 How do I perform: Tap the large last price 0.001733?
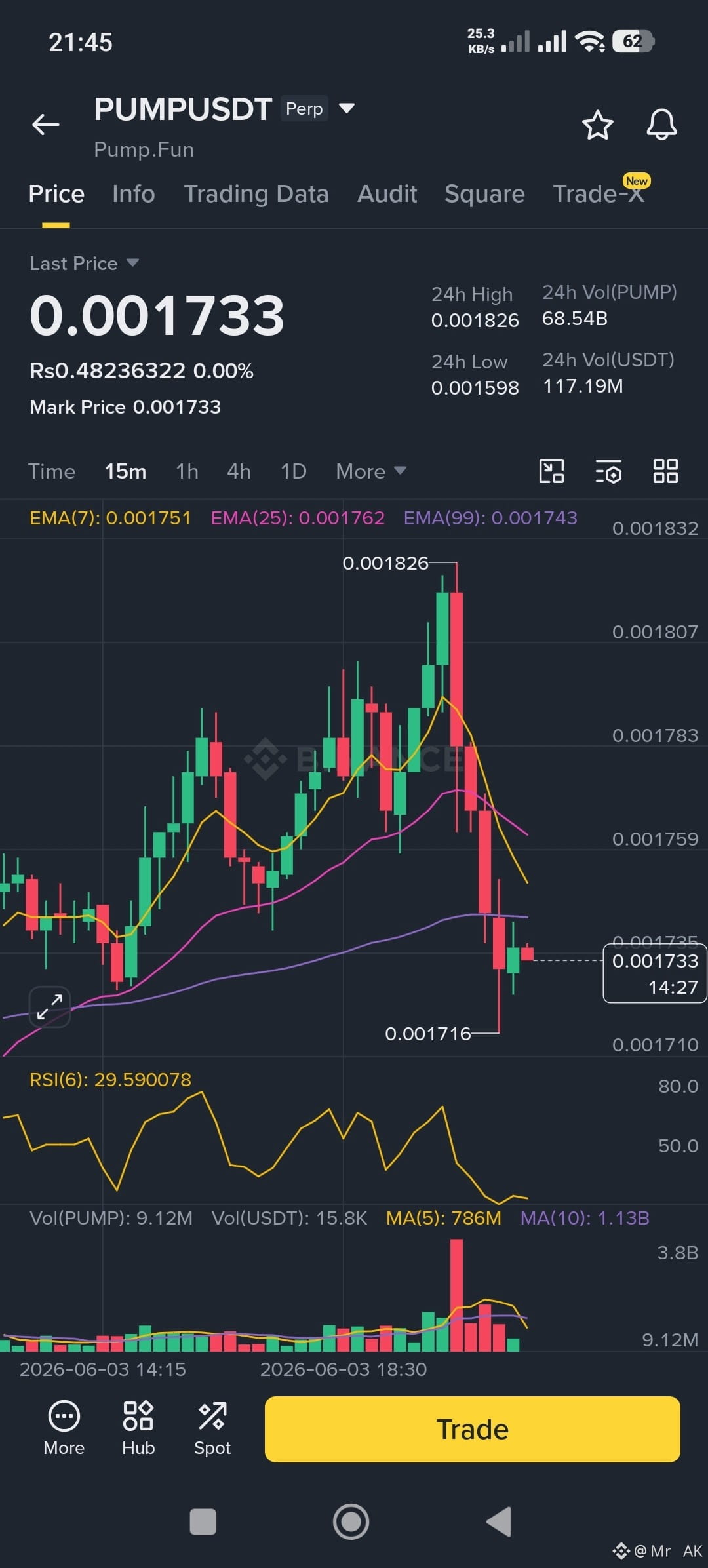157,315
